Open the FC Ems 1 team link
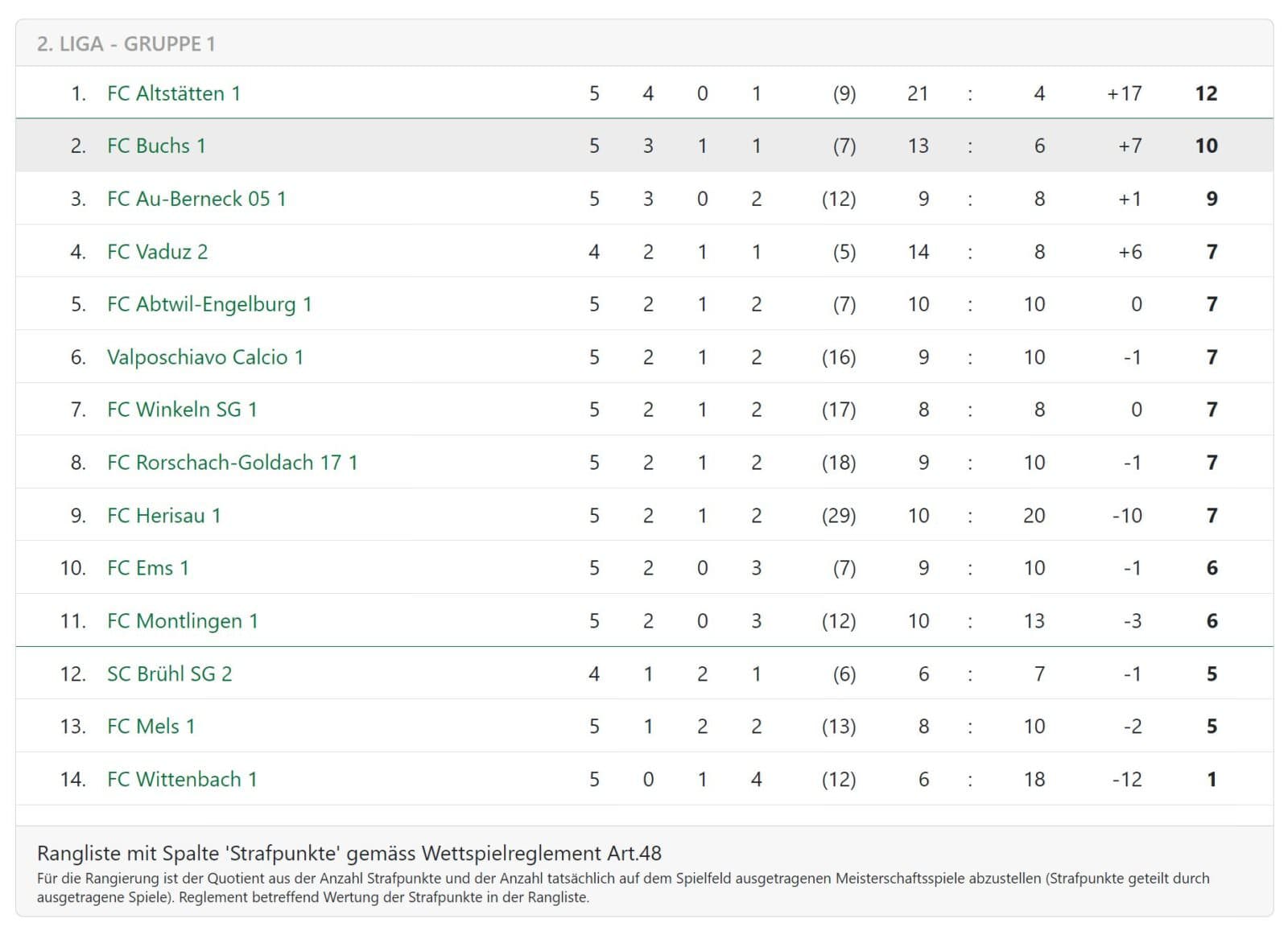Image resolution: width=1288 pixels, height=935 pixels. tap(148, 568)
